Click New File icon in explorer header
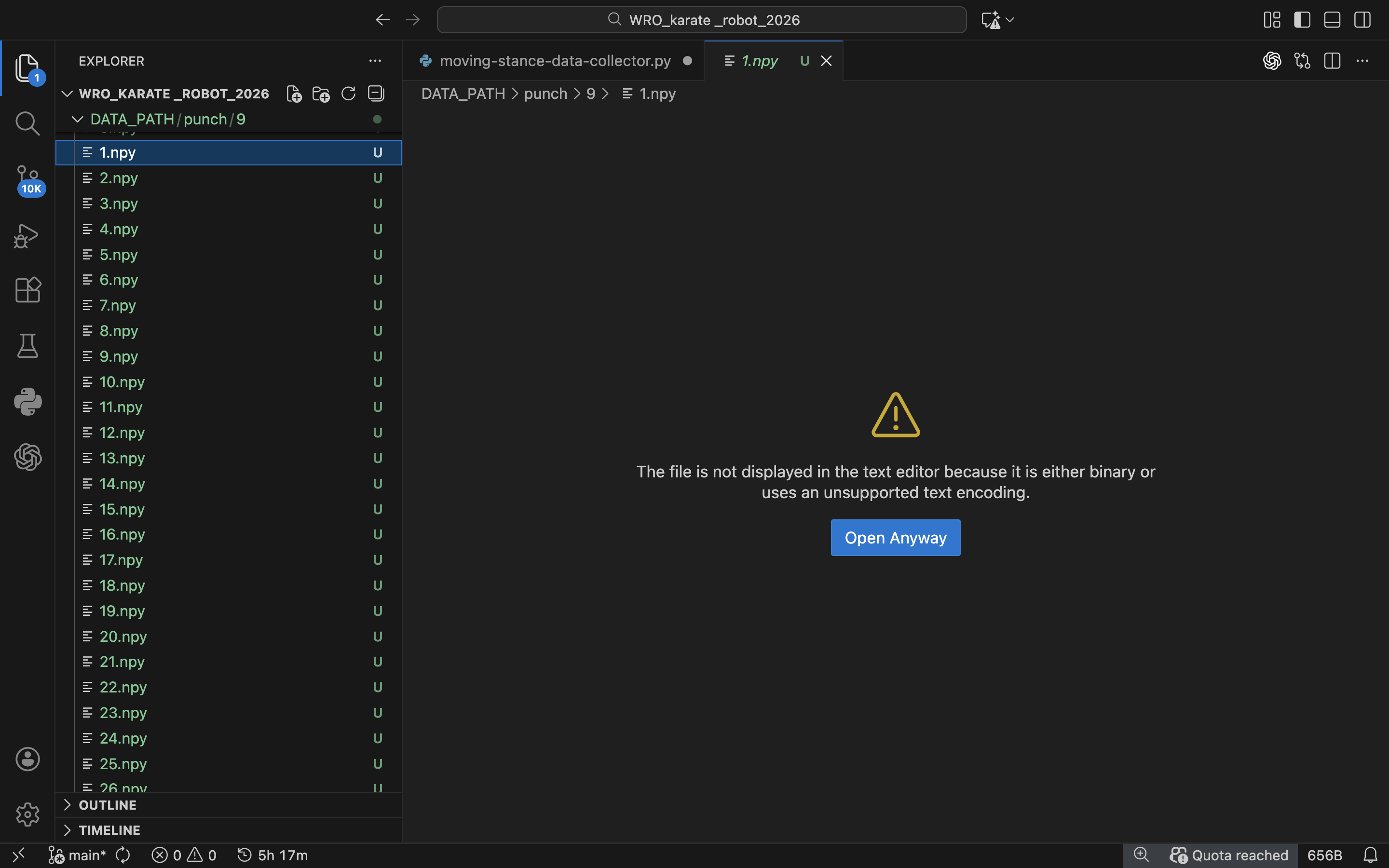 coord(294,94)
